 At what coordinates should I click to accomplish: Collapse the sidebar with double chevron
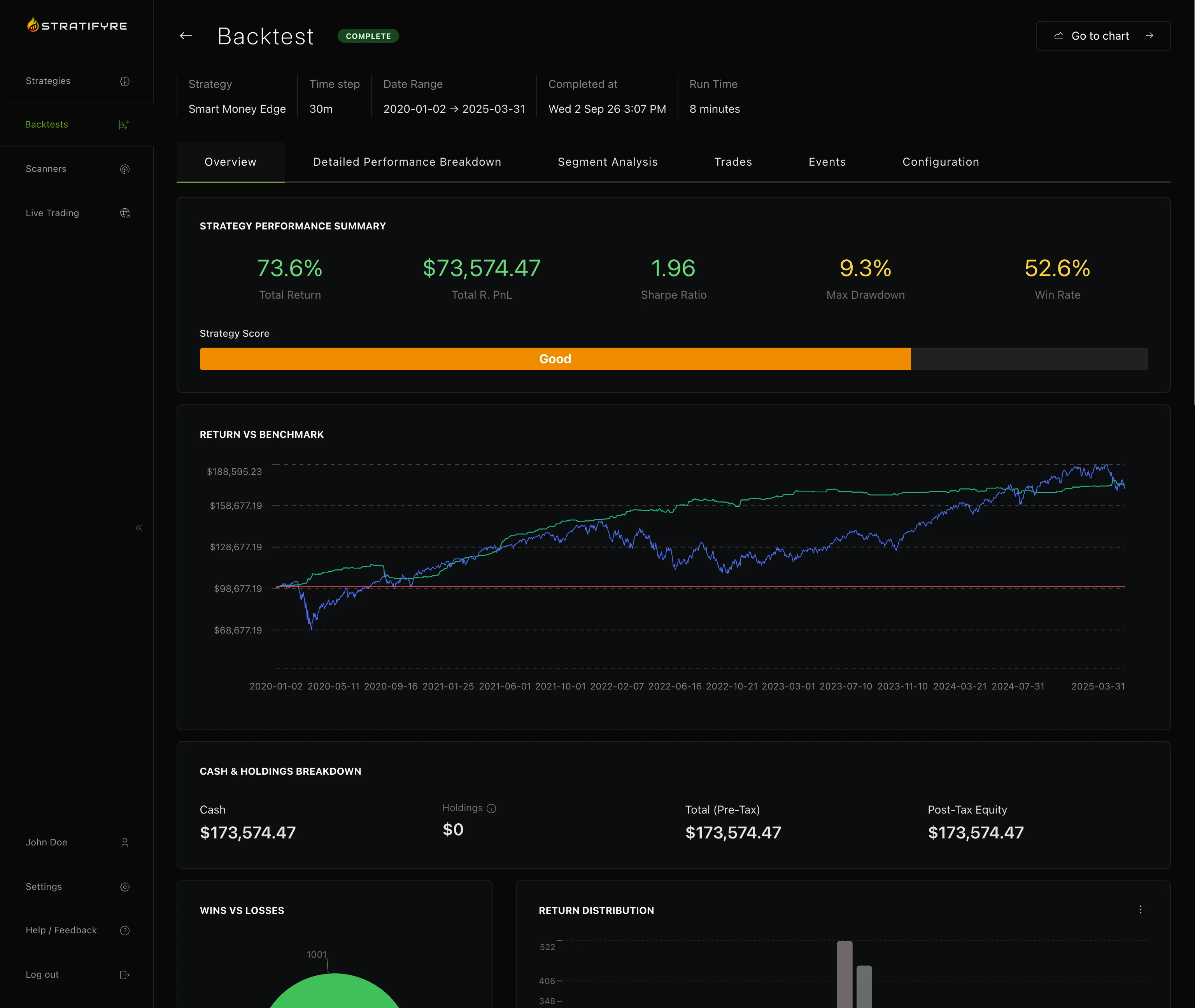139,527
